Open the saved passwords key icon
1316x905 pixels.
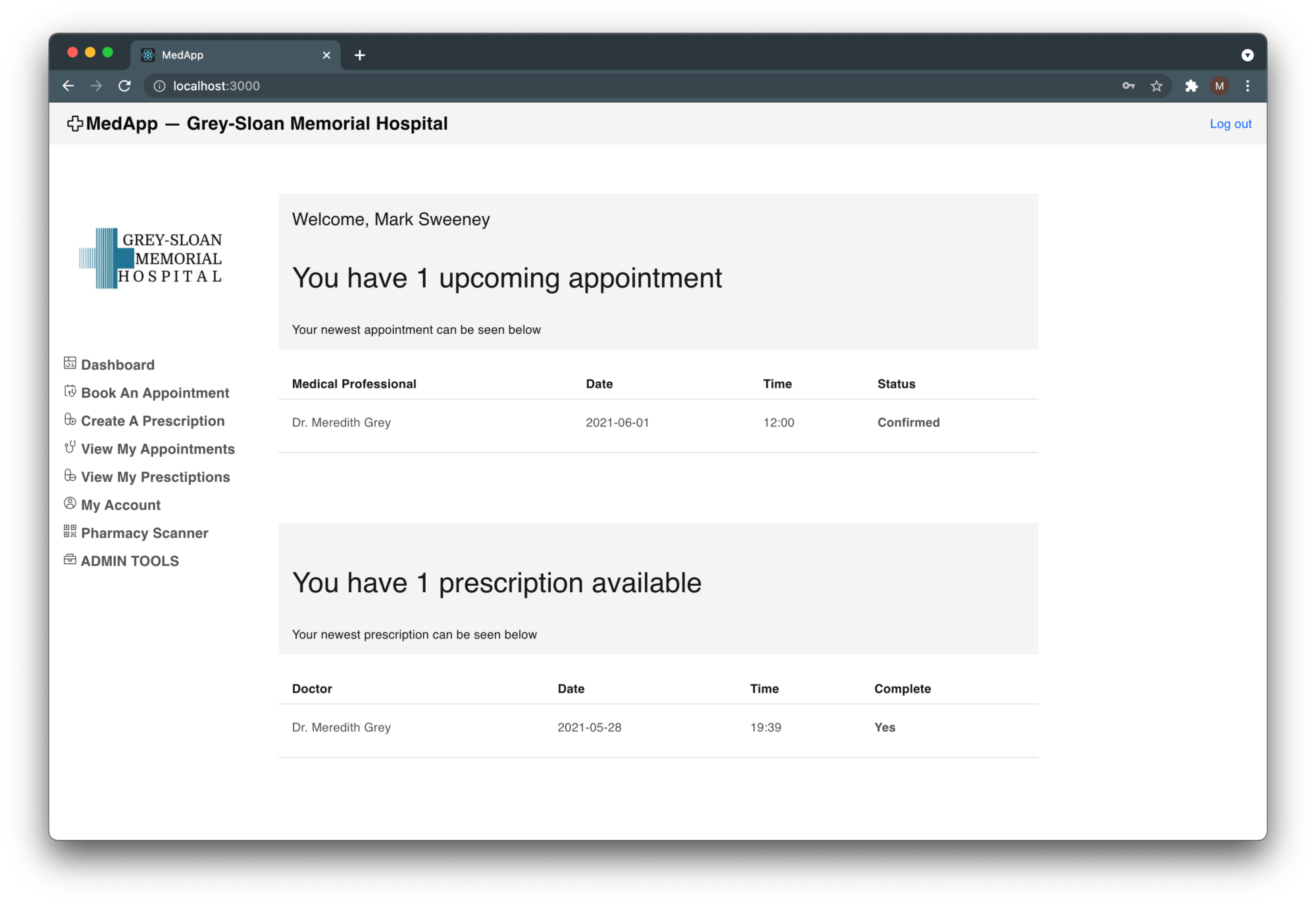(x=1128, y=86)
